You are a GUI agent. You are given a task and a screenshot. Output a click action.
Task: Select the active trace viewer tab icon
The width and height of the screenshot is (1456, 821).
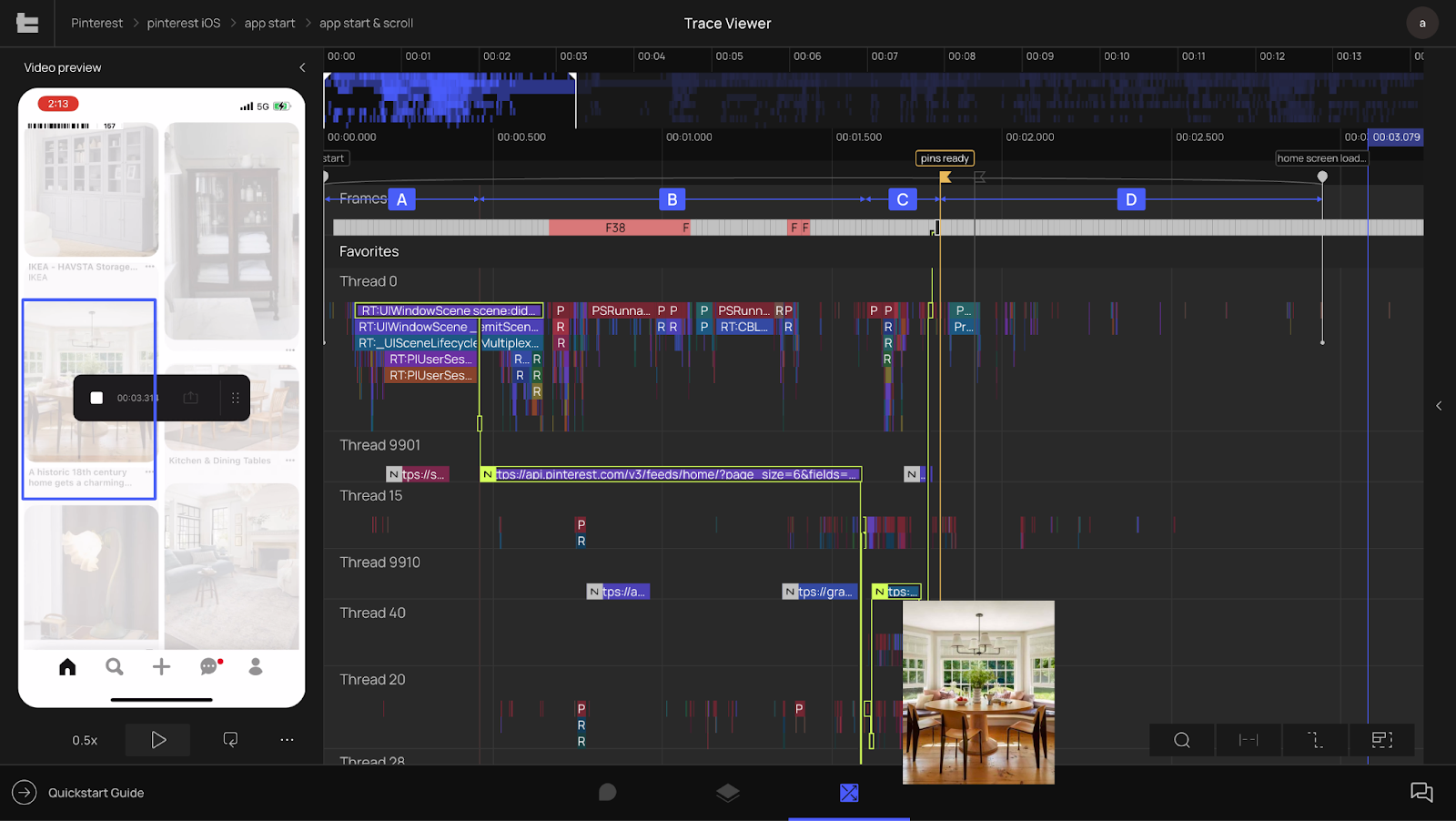tap(849, 793)
